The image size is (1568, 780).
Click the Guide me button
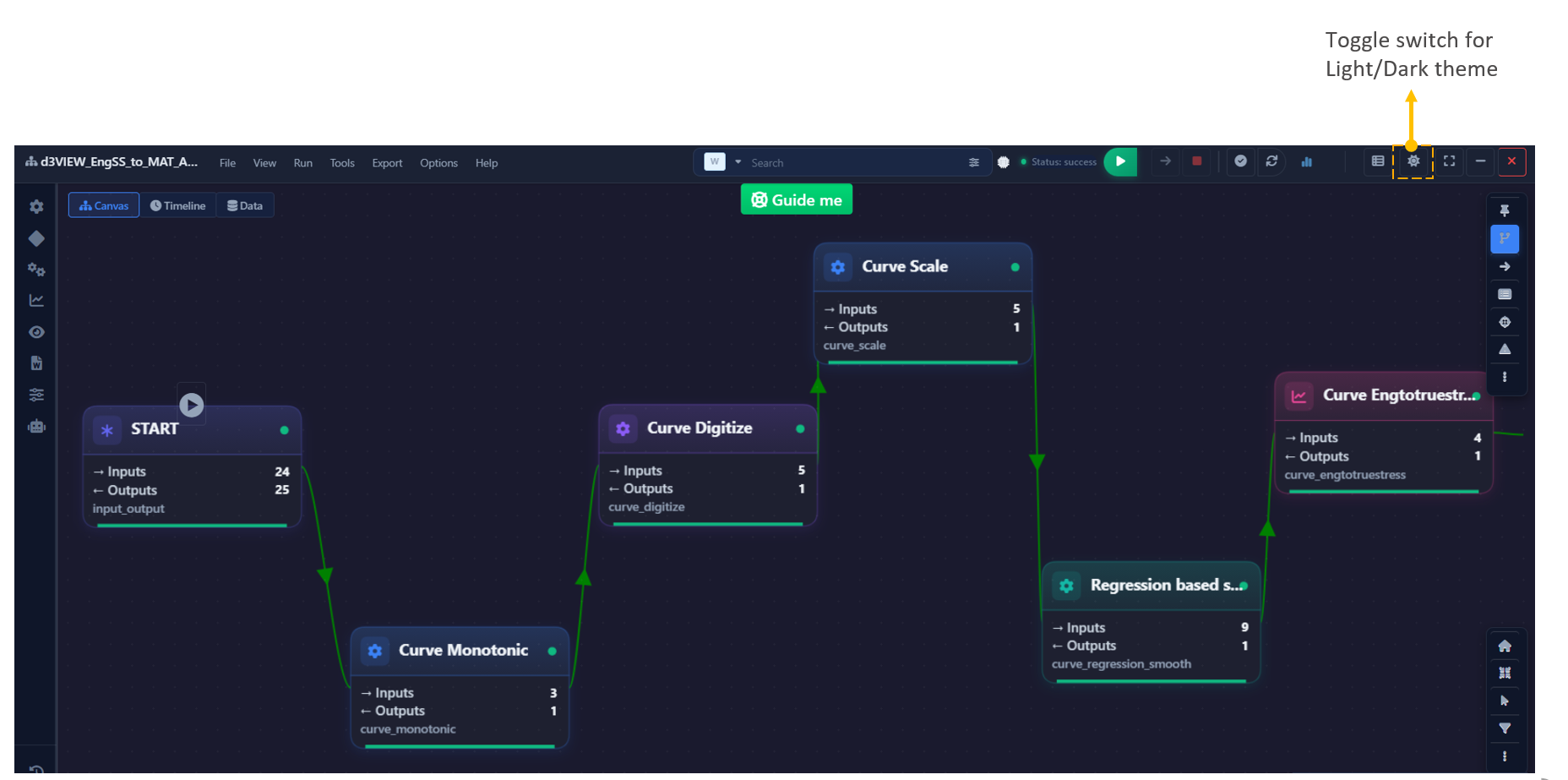click(x=796, y=200)
